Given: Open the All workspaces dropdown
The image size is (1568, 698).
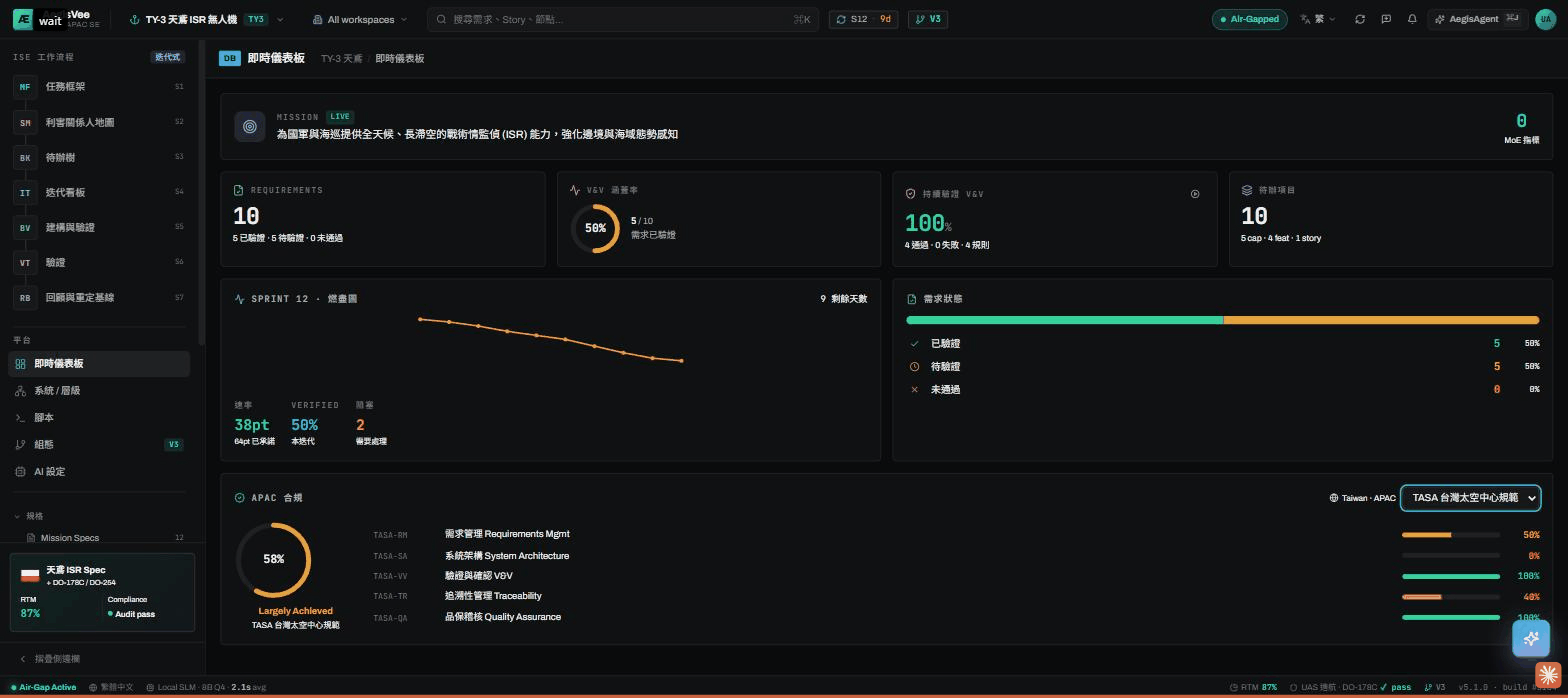Looking at the screenshot, I should pos(360,19).
